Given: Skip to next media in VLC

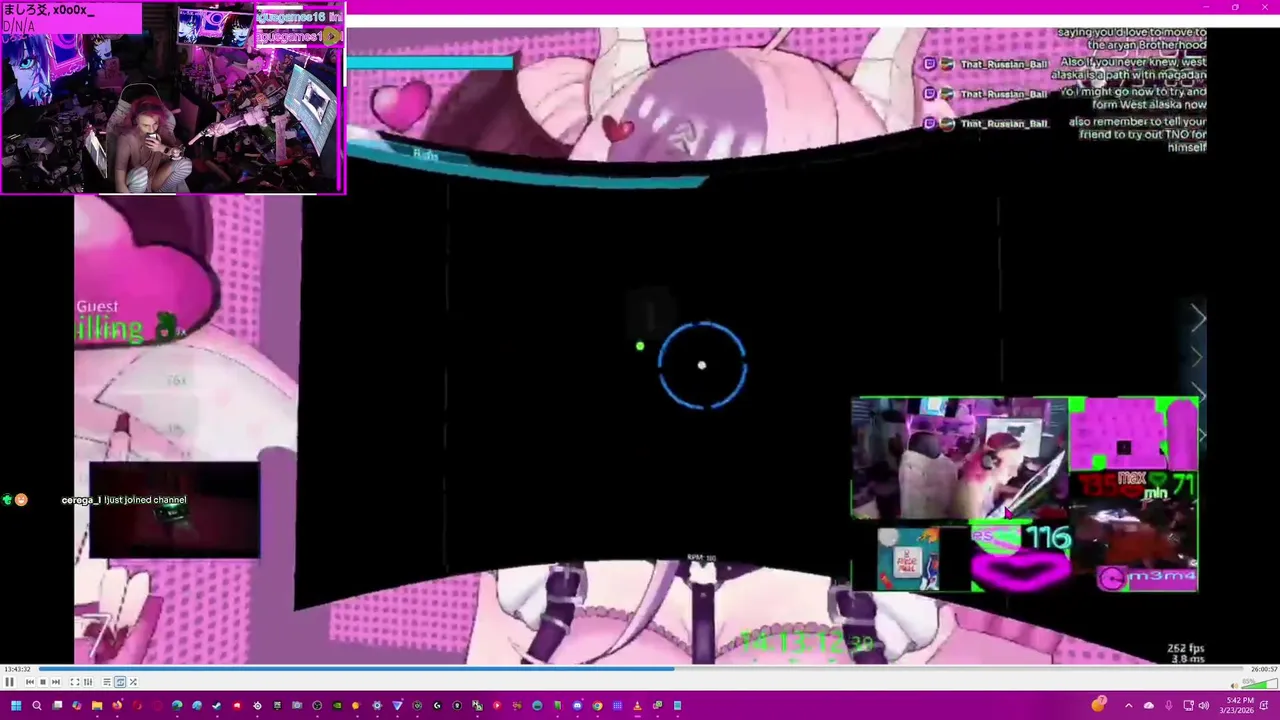Looking at the screenshot, I should [x=56, y=682].
